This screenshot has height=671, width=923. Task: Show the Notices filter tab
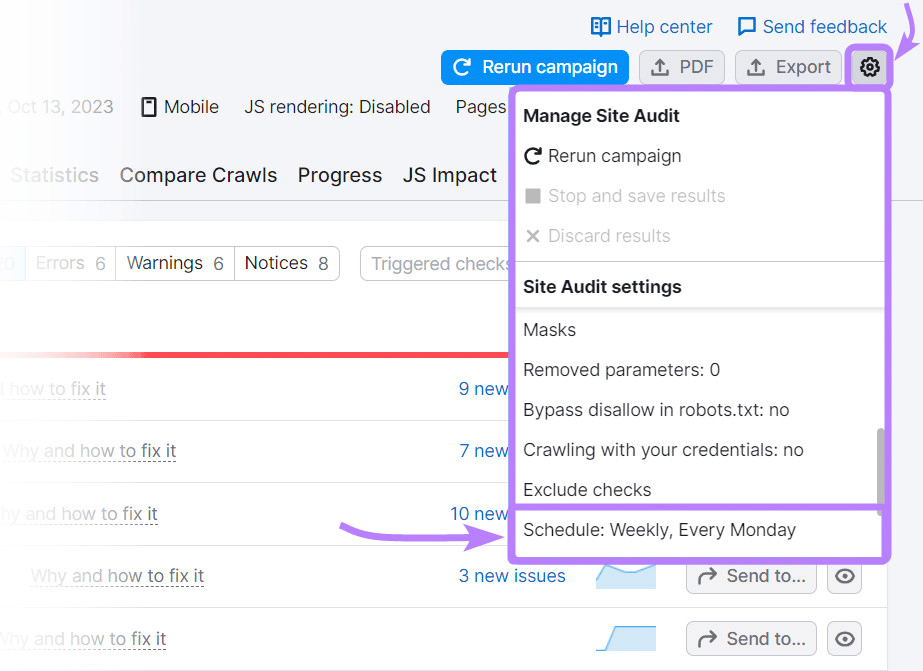(286, 263)
